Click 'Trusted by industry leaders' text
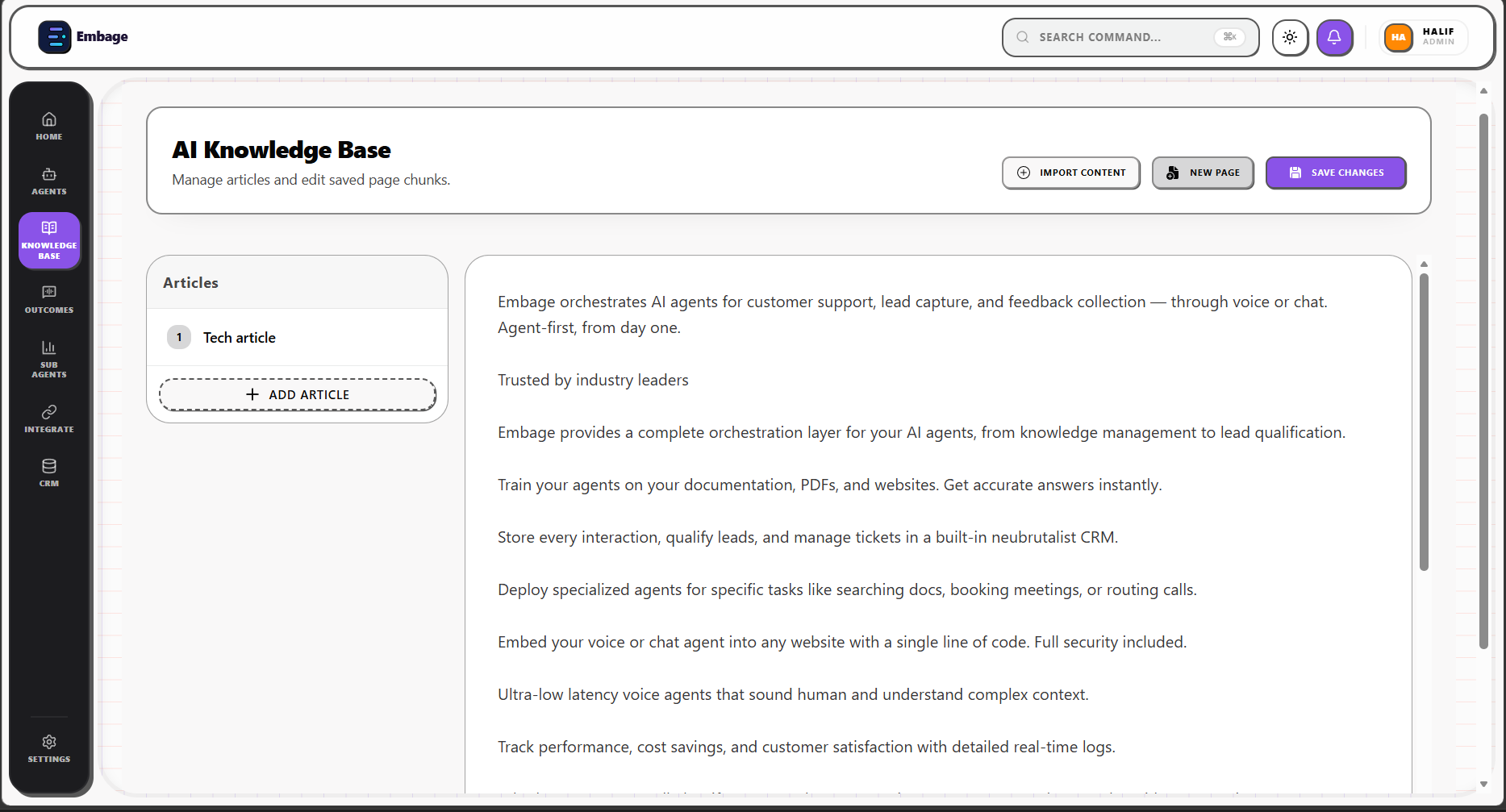Screen dimensions: 1506x812 point(593,380)
